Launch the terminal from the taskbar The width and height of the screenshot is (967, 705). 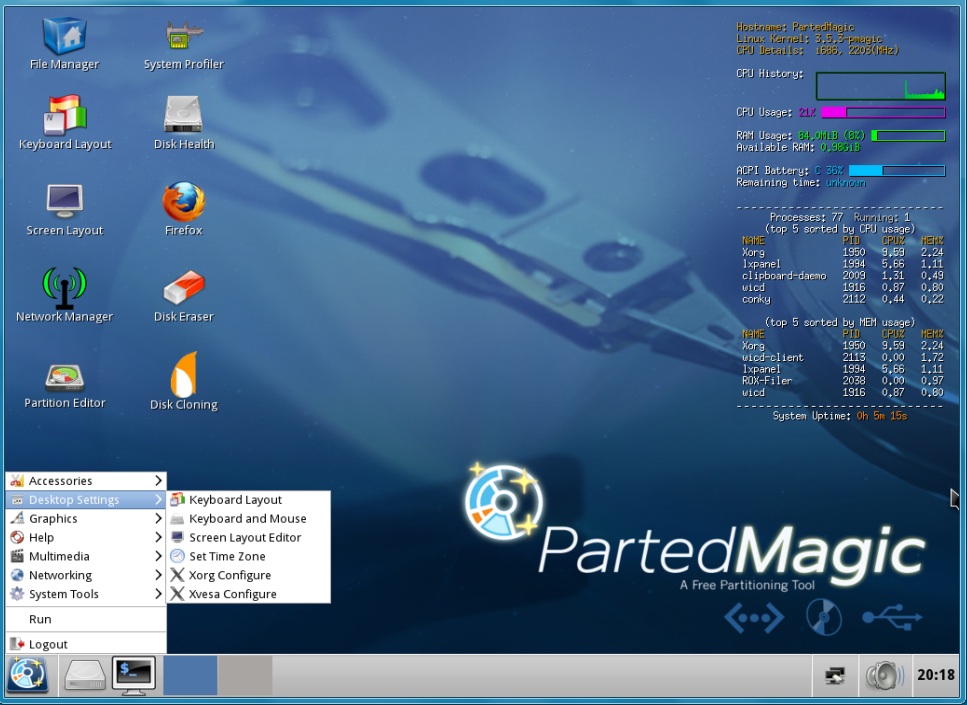click(x=134, y=675)
